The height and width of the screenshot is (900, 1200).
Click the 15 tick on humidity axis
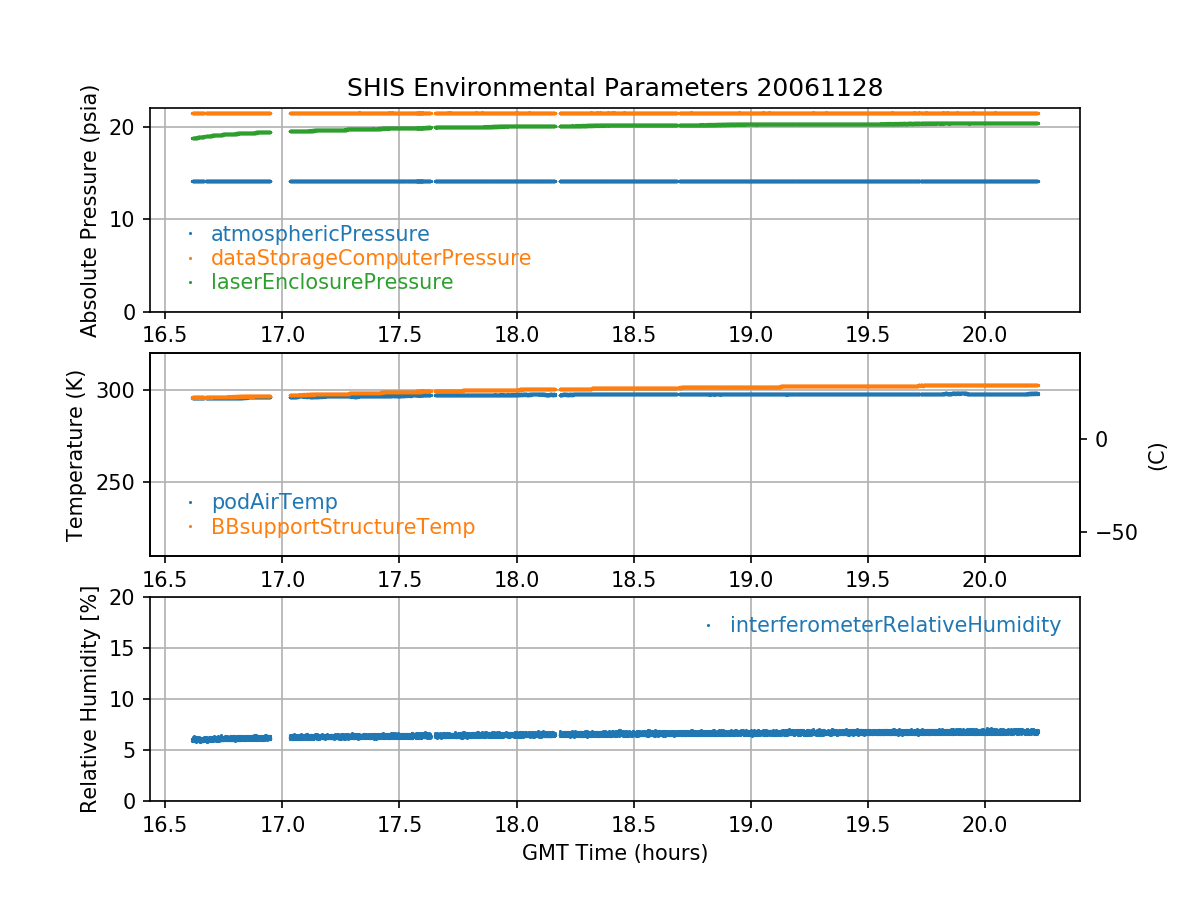[x=128, y=648]
